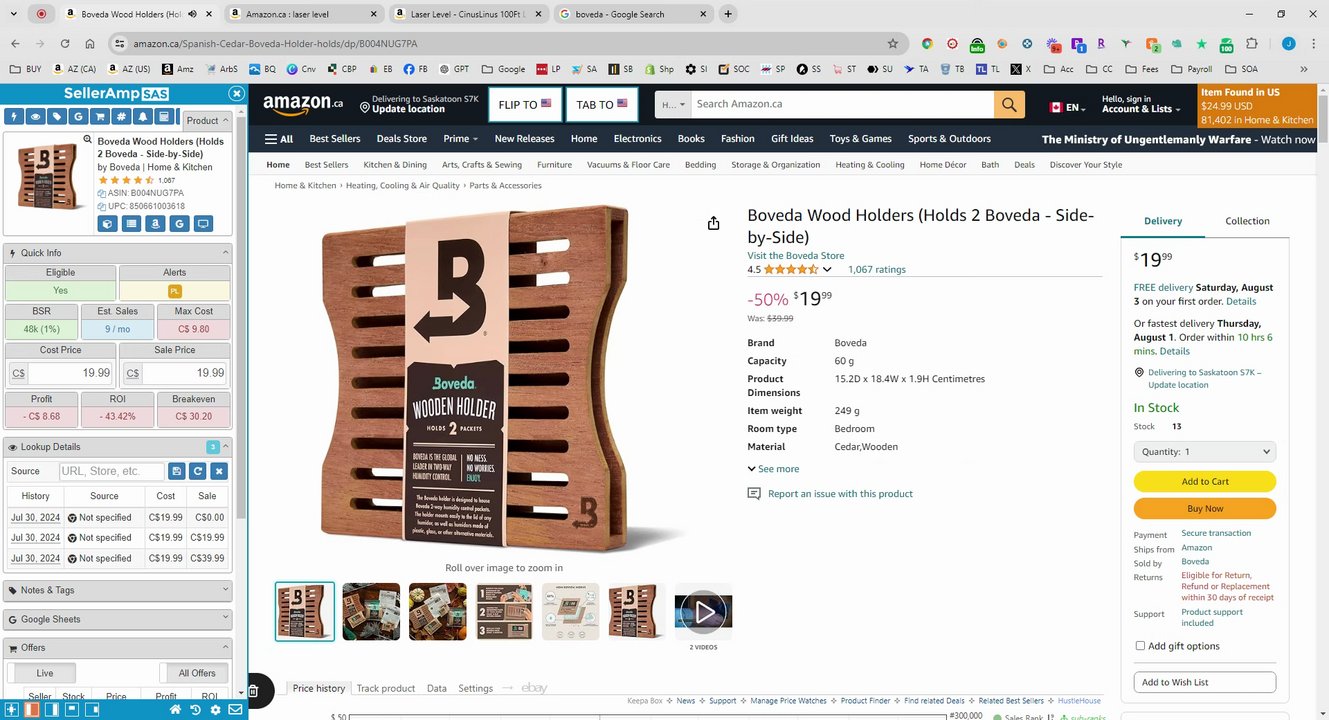Click the refresh icon in Lookup Details
The image size is (1329, 720).
click(198, 471)
